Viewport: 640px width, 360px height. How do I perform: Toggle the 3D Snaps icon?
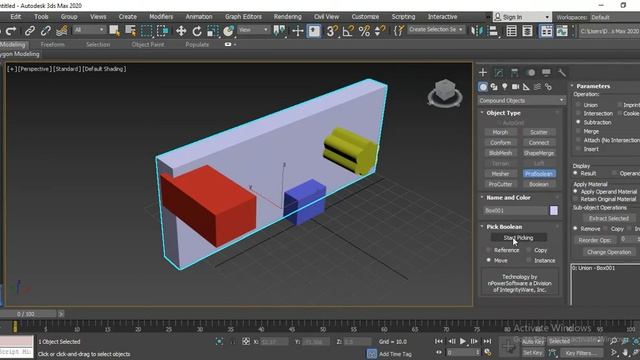(x=332, y=31)
